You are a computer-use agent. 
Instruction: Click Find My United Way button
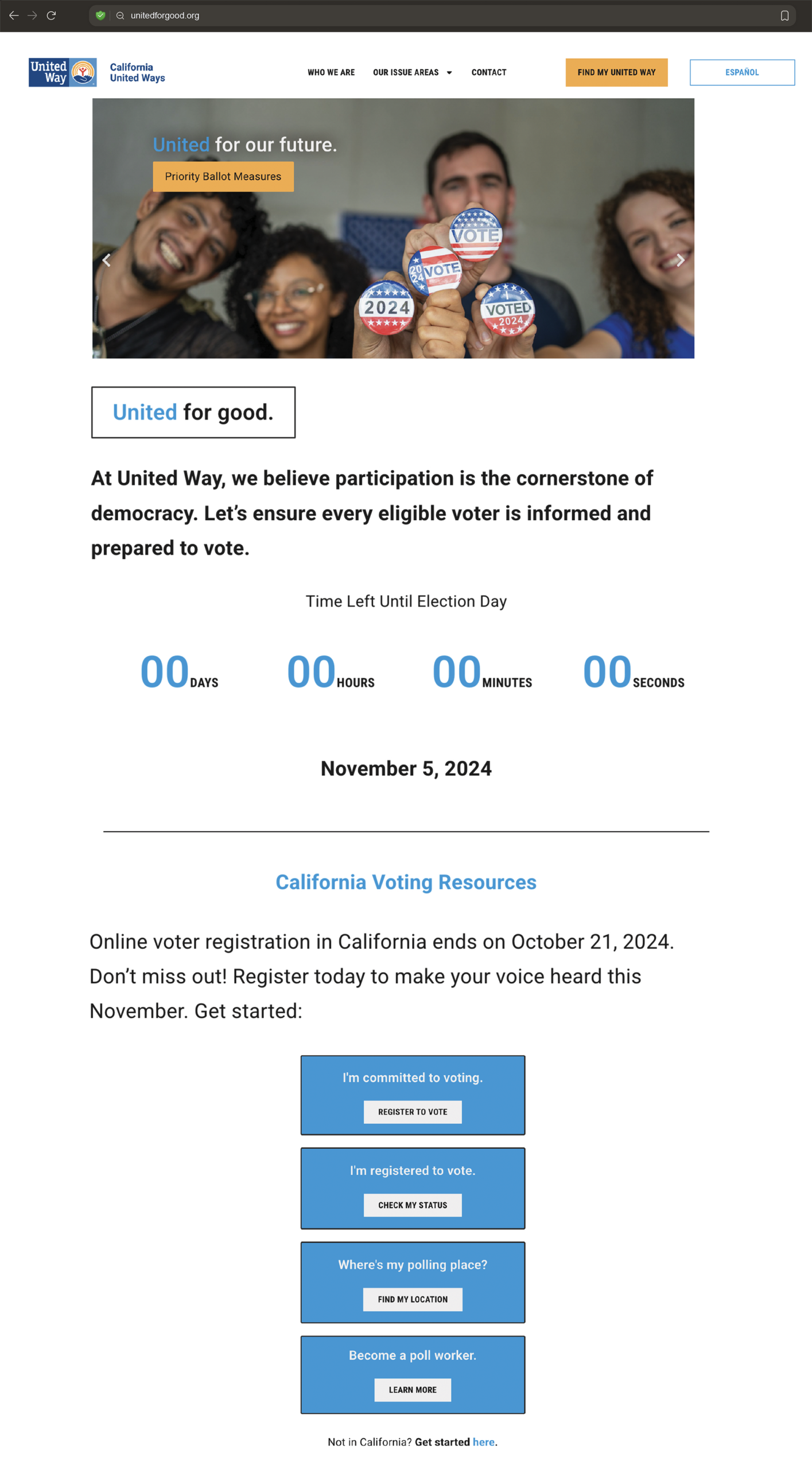tap(616, 72)
